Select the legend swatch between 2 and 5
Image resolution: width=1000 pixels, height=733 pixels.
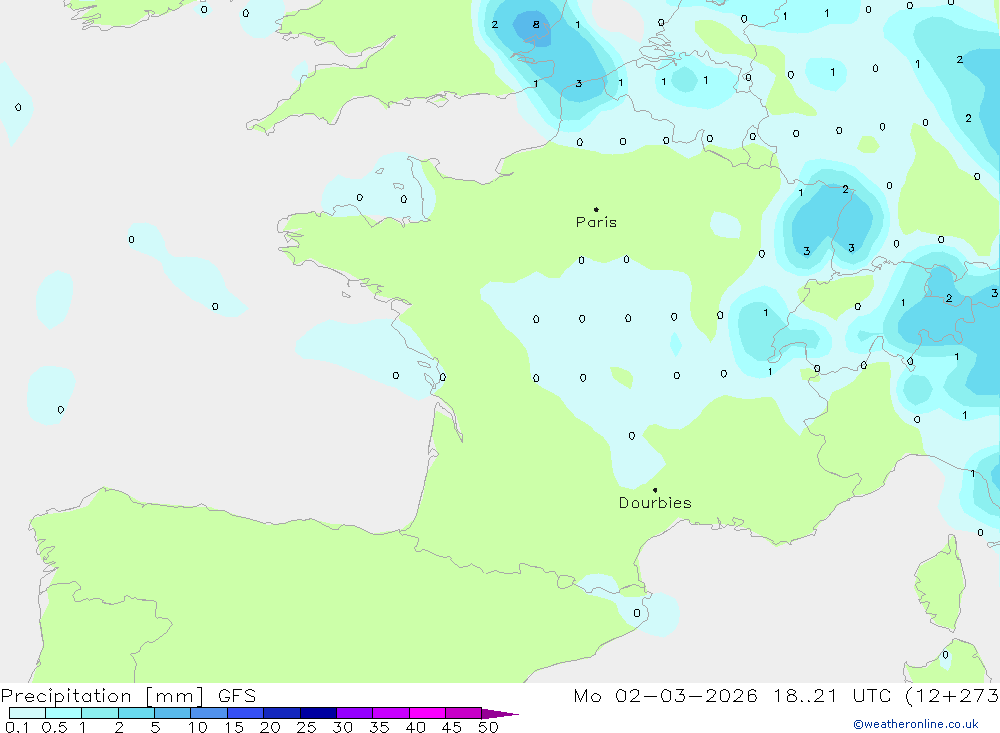pyautogui.click(x=136, y=713)
